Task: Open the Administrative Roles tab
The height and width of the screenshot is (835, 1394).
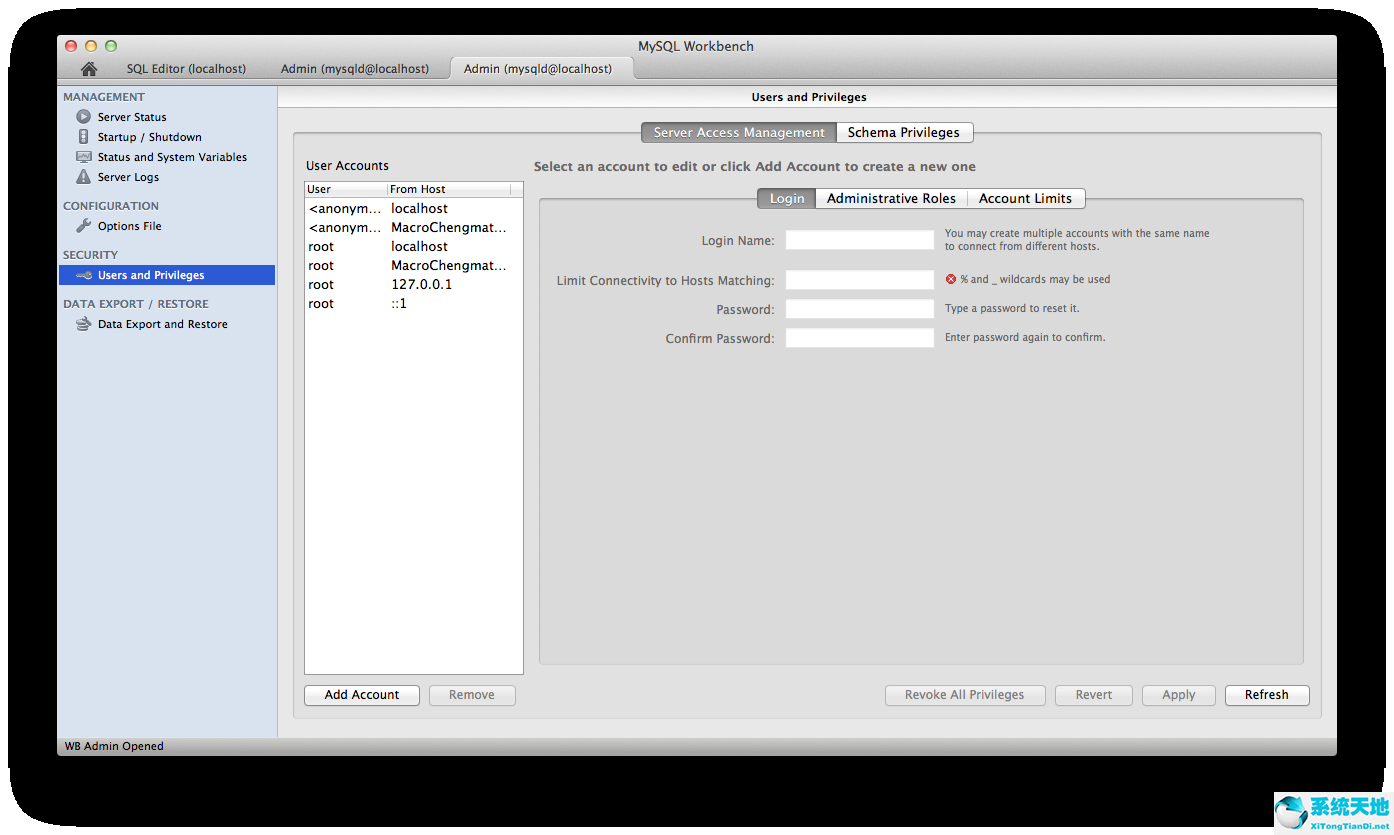Action: pos(890,198)
